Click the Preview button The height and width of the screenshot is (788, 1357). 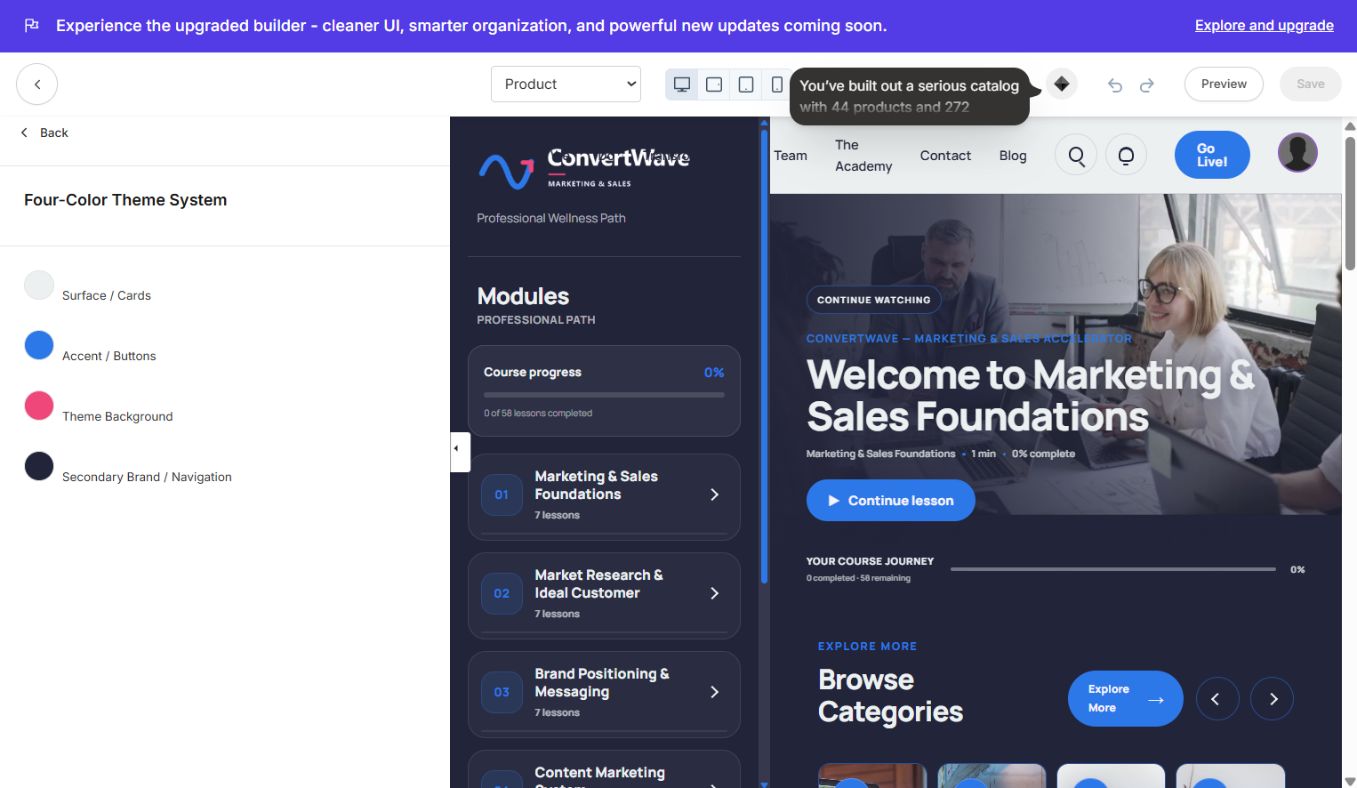(x=1224, y=84)
